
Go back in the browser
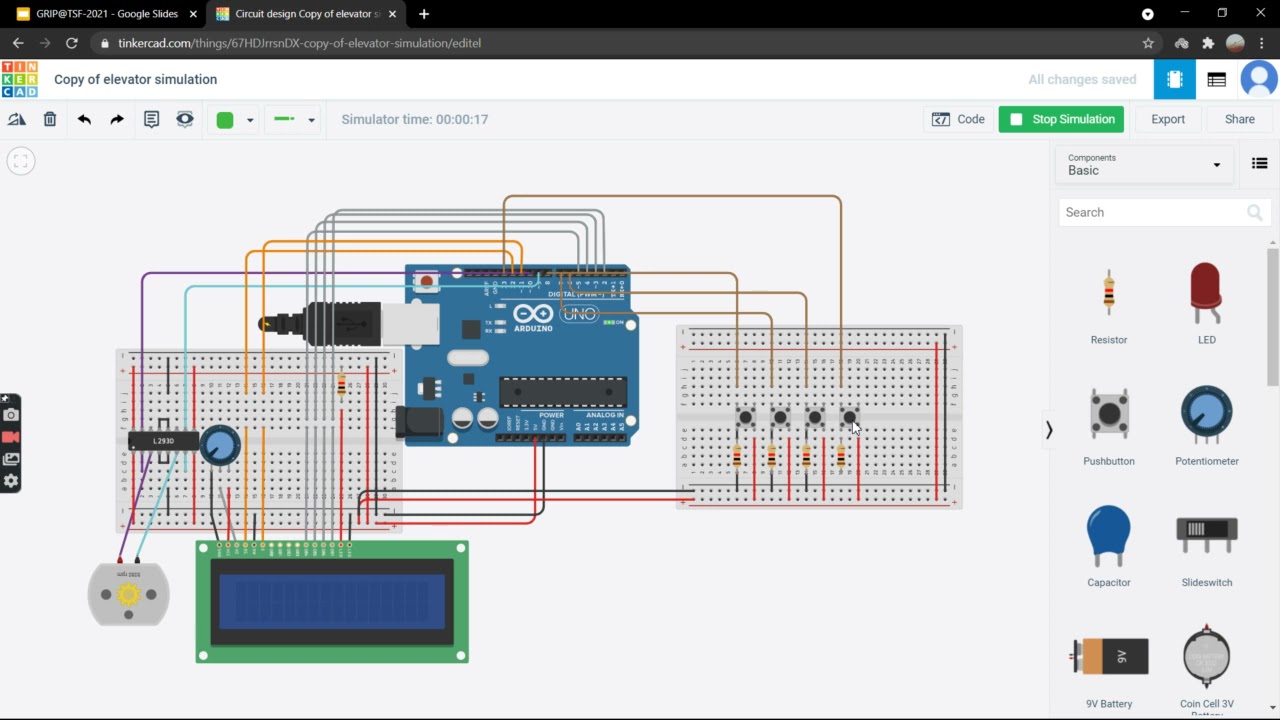tap(18, 43)
